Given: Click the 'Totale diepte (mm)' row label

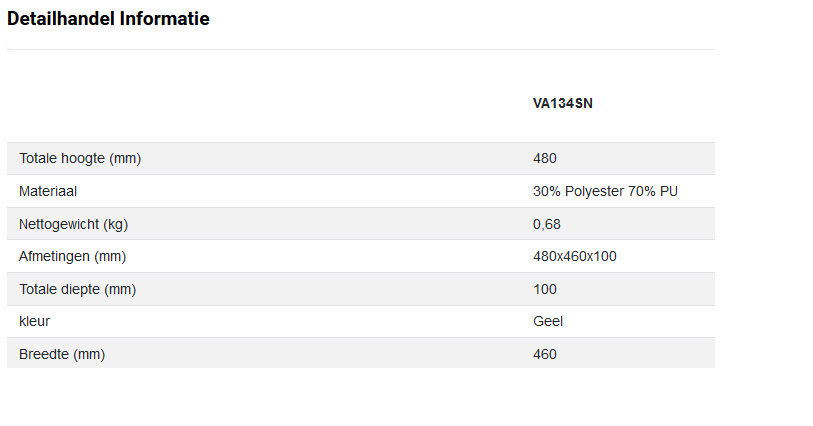Looking at the screenshot, I should (77, 289).
